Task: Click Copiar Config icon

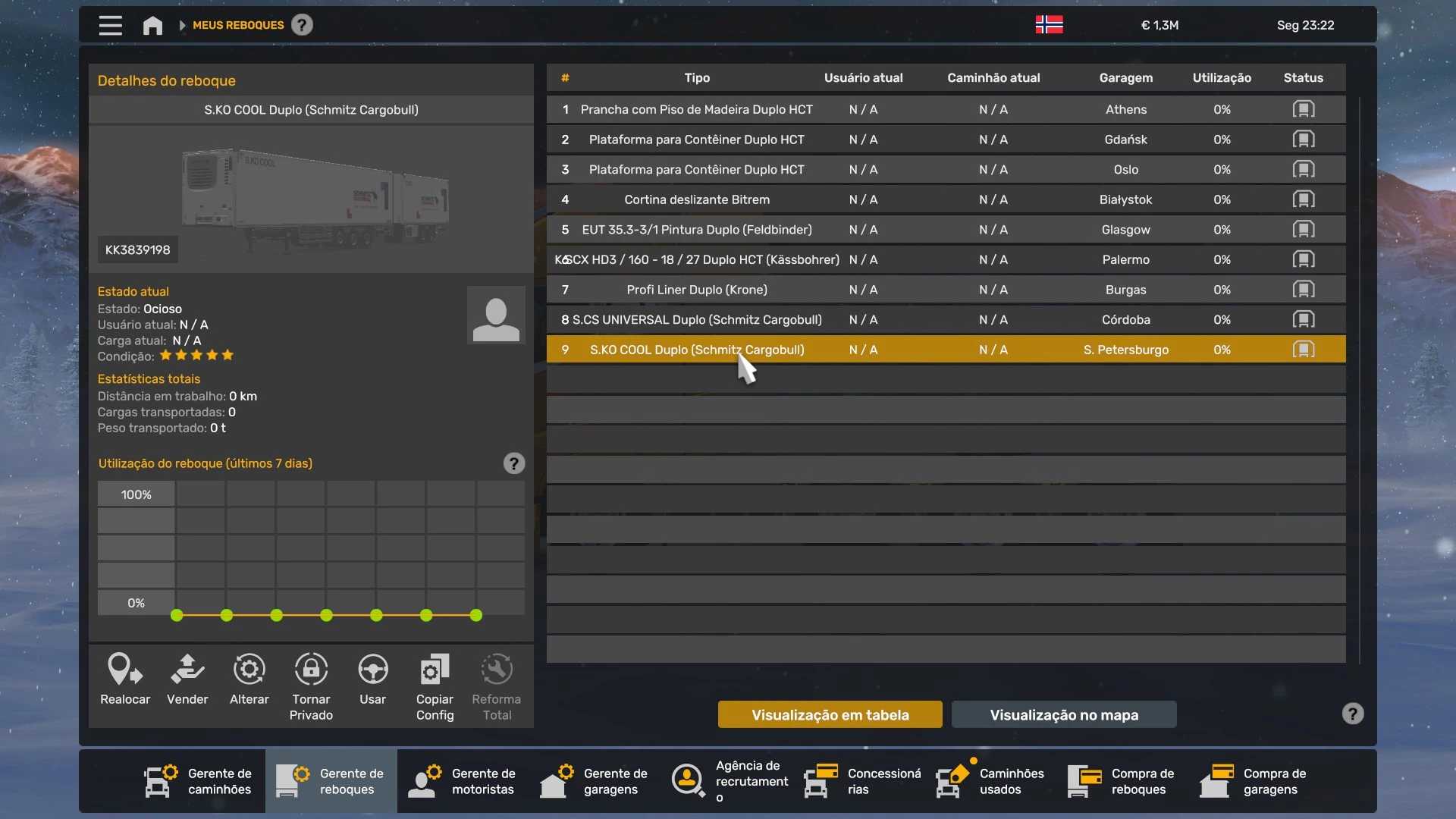Action: click(x=435, y=670)
